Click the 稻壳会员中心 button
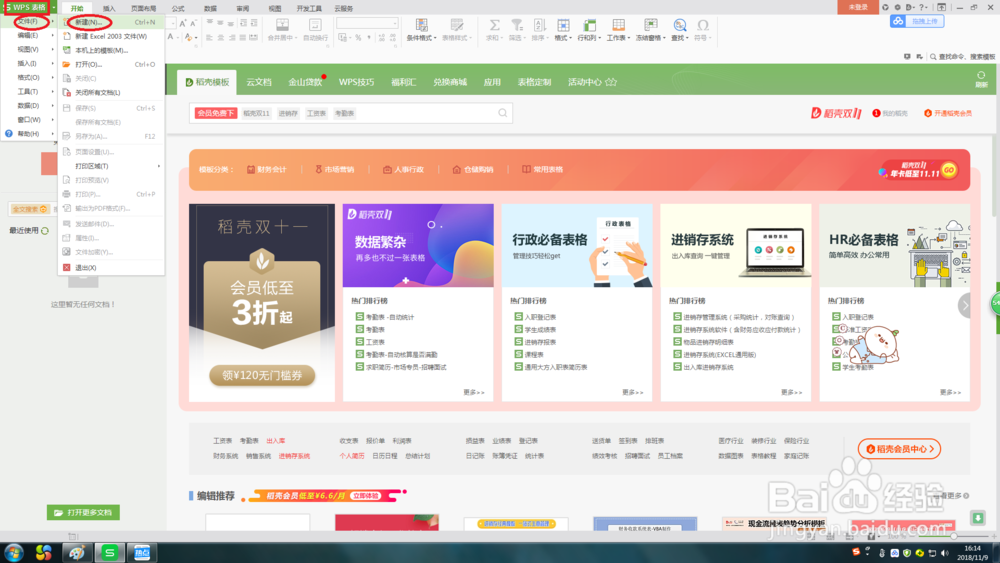 (899, 449)
